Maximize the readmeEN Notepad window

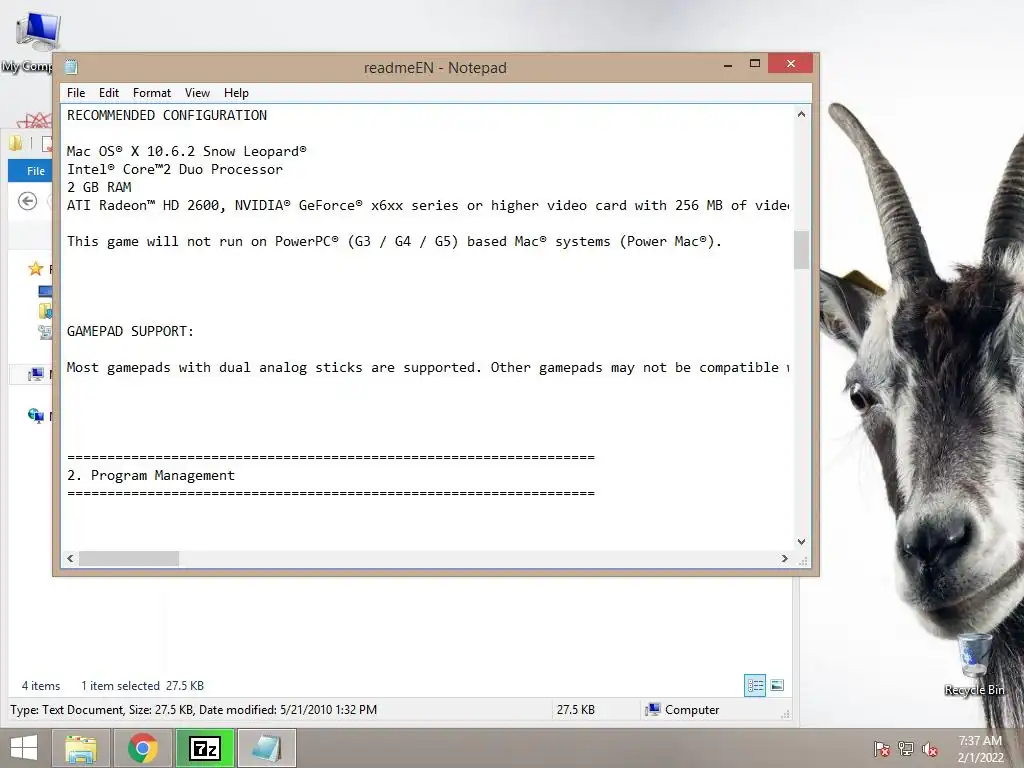755,64
